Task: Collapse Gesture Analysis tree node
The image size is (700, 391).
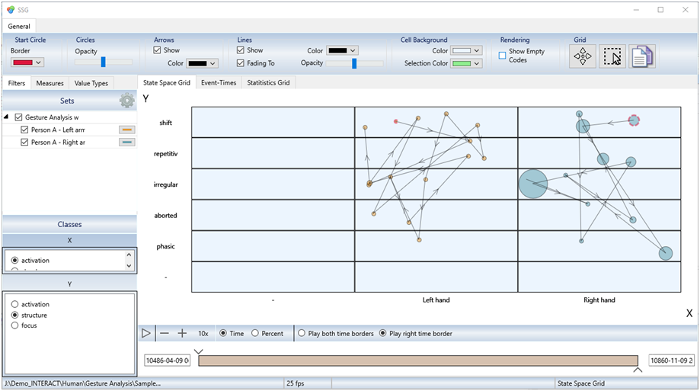Action: point(6,117)
